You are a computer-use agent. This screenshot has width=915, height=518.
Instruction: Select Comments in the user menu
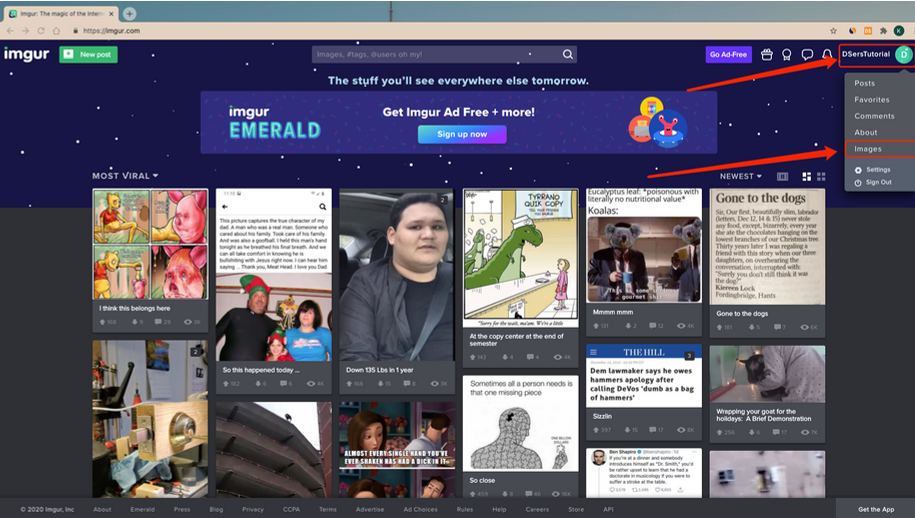pos(874,116)
